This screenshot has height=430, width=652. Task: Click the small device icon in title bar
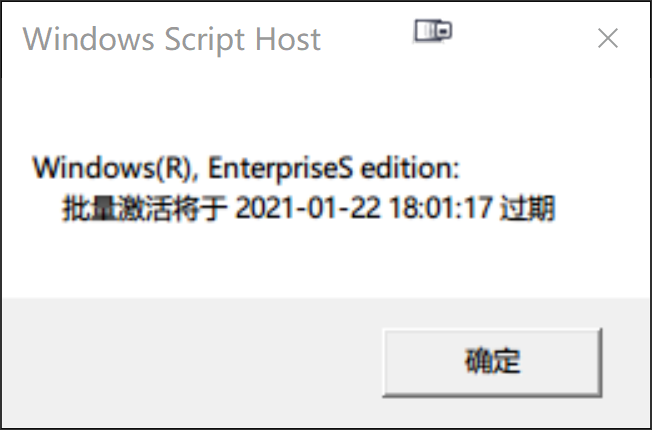433,32
